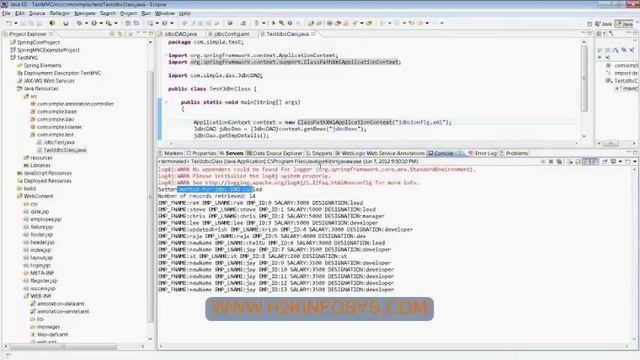Minimize the Project Explorer view
This screenshot has width=640, height=360.
click(144, 33)
